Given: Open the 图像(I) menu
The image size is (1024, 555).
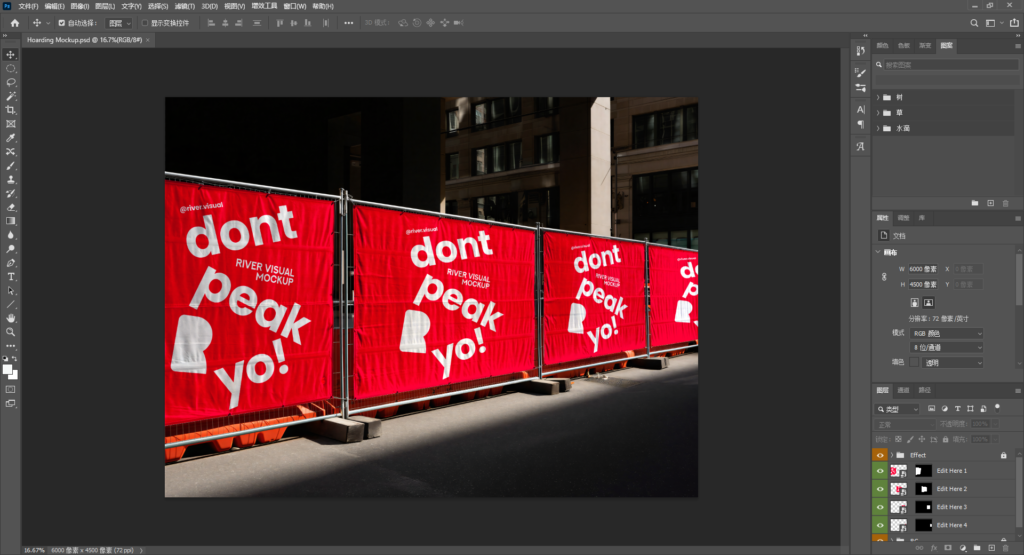Looking at the screenshot, I should pos(80,6).
